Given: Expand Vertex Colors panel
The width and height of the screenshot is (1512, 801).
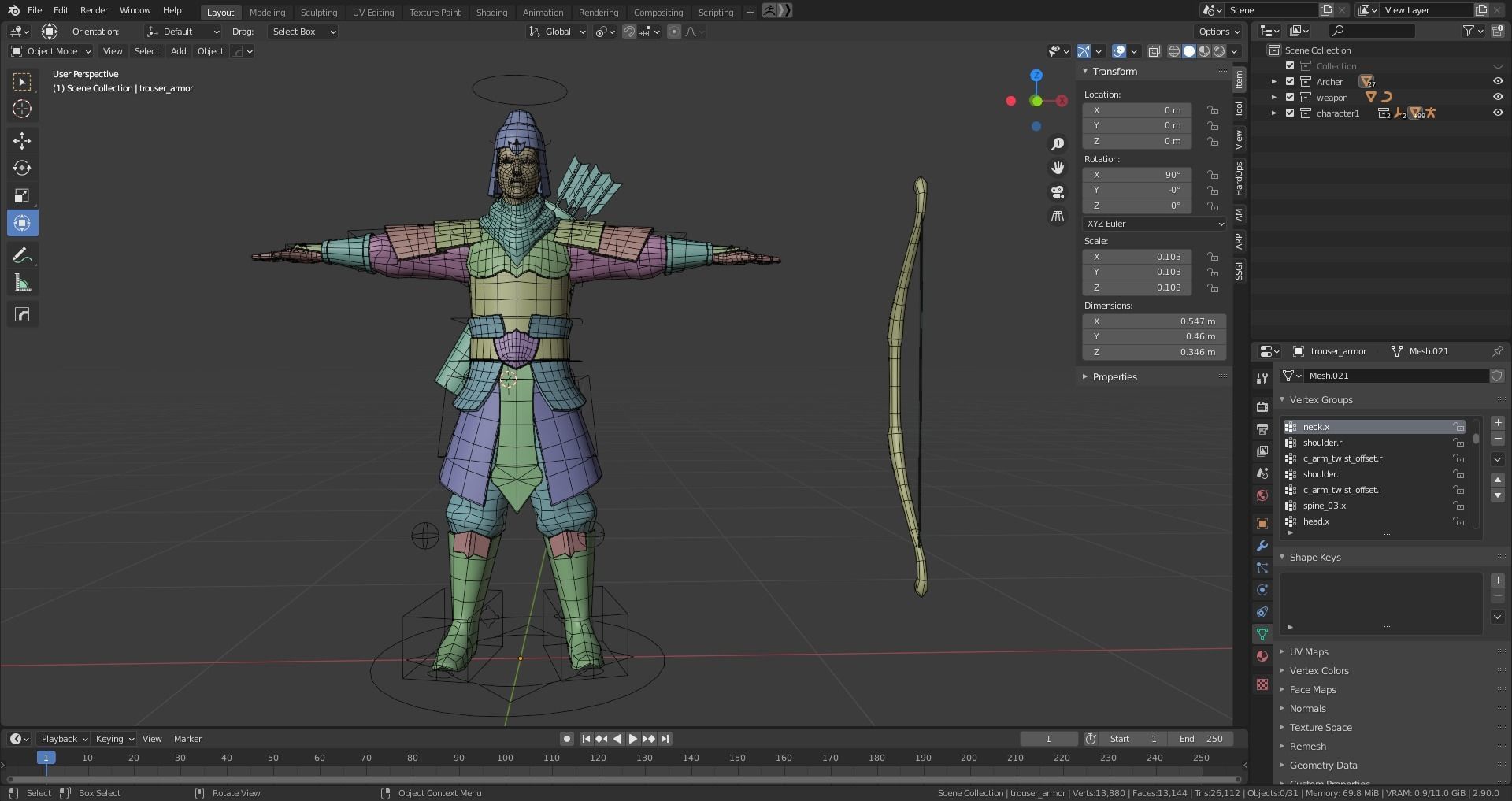Looking at the screenshot, I should [x=1319, y=671].
